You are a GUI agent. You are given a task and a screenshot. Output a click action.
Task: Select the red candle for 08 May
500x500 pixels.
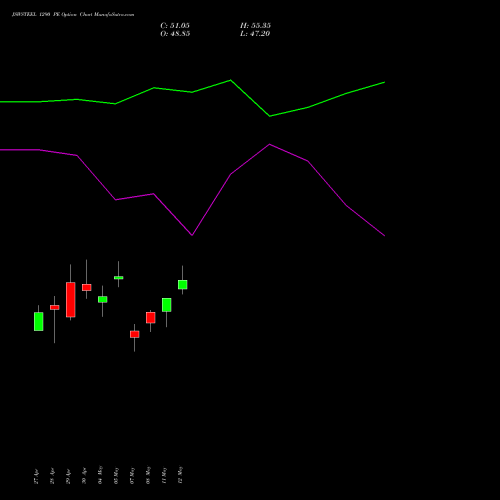point(151,318)
